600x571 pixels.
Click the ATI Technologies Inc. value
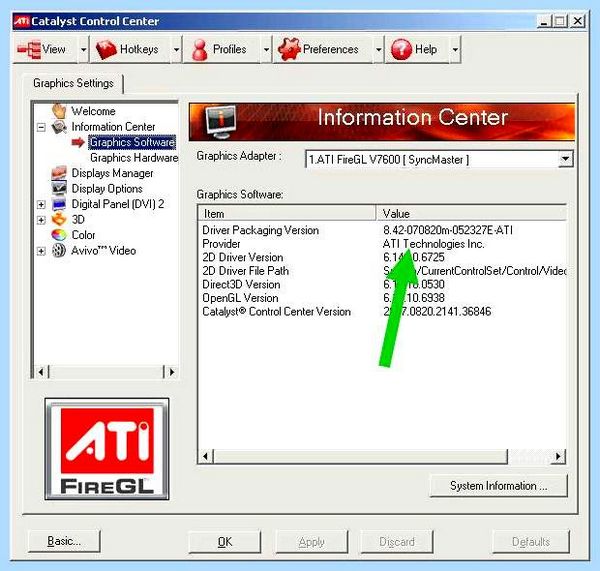434,244
